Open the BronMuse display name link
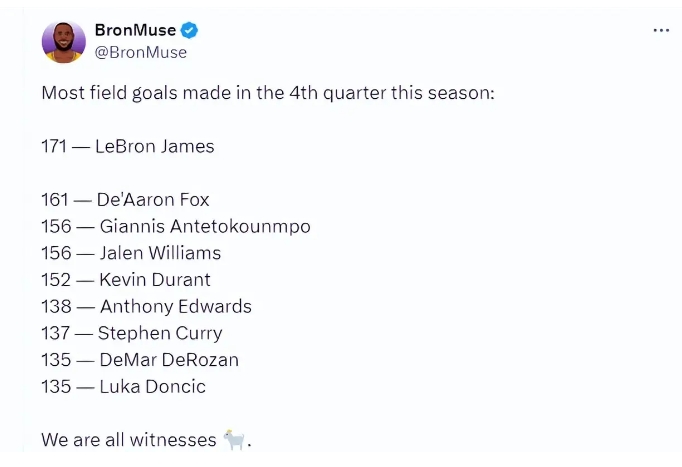 135,30
